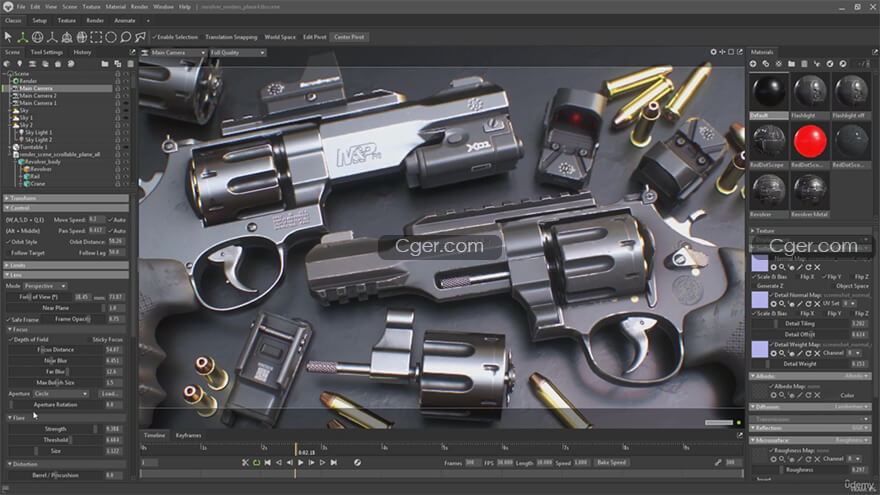Choose the circle selection tool
This screenshot has width=880, height=495.
[x=111, y=37]
